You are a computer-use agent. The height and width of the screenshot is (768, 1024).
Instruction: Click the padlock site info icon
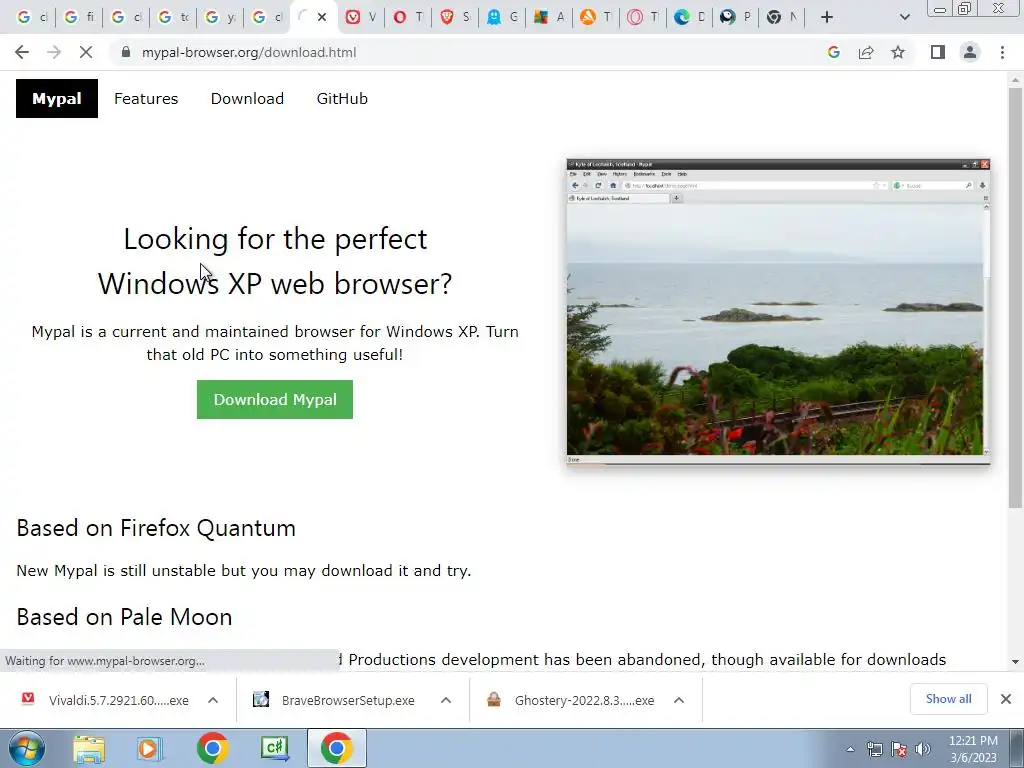(x=126, y=52)
